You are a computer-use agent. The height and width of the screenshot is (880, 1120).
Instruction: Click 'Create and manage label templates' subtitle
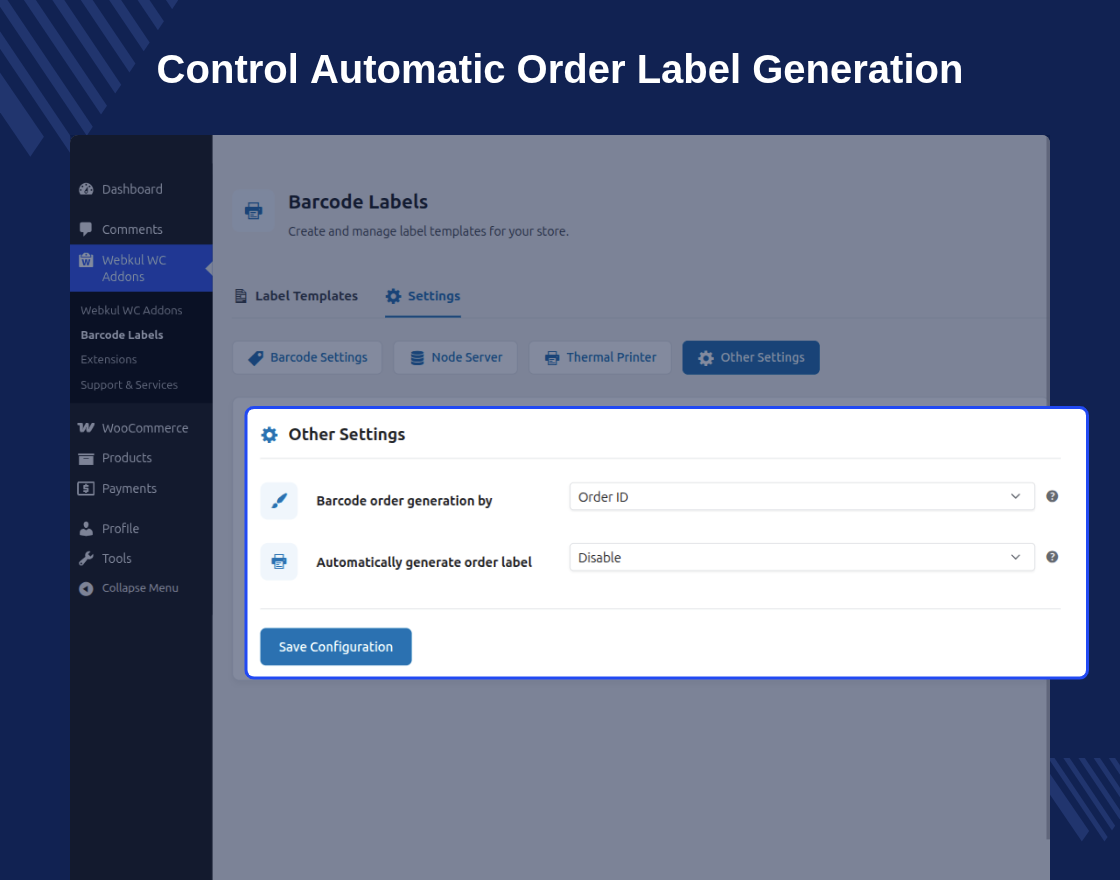(429, 231)
